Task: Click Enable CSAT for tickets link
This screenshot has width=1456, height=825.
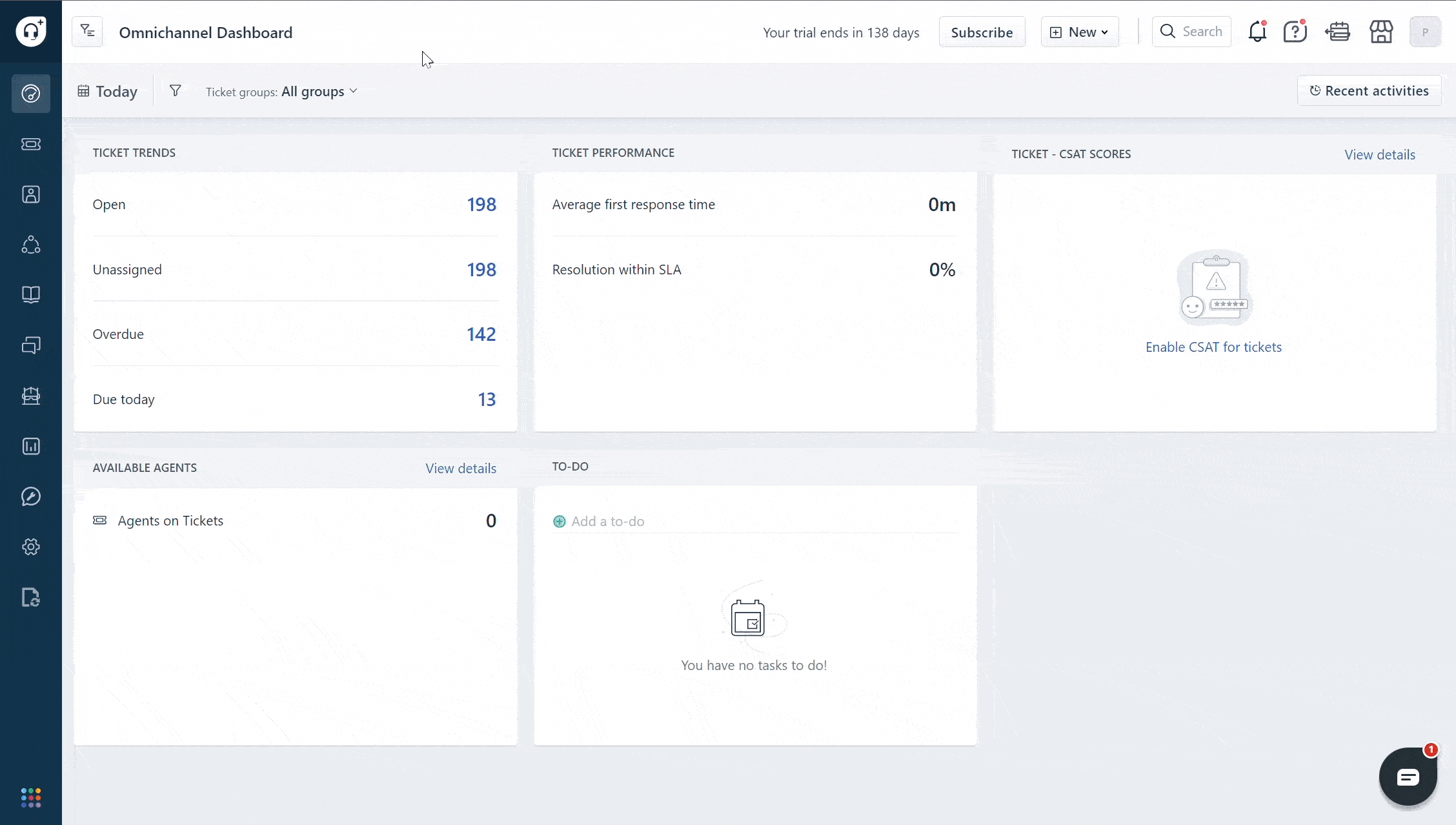Action: click(x=1213, y=347)
